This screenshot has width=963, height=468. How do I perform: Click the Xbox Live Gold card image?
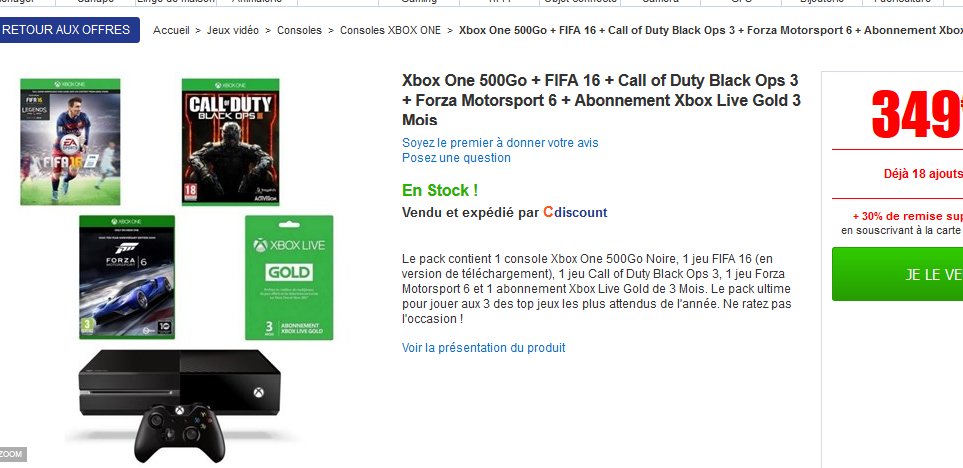289,277
